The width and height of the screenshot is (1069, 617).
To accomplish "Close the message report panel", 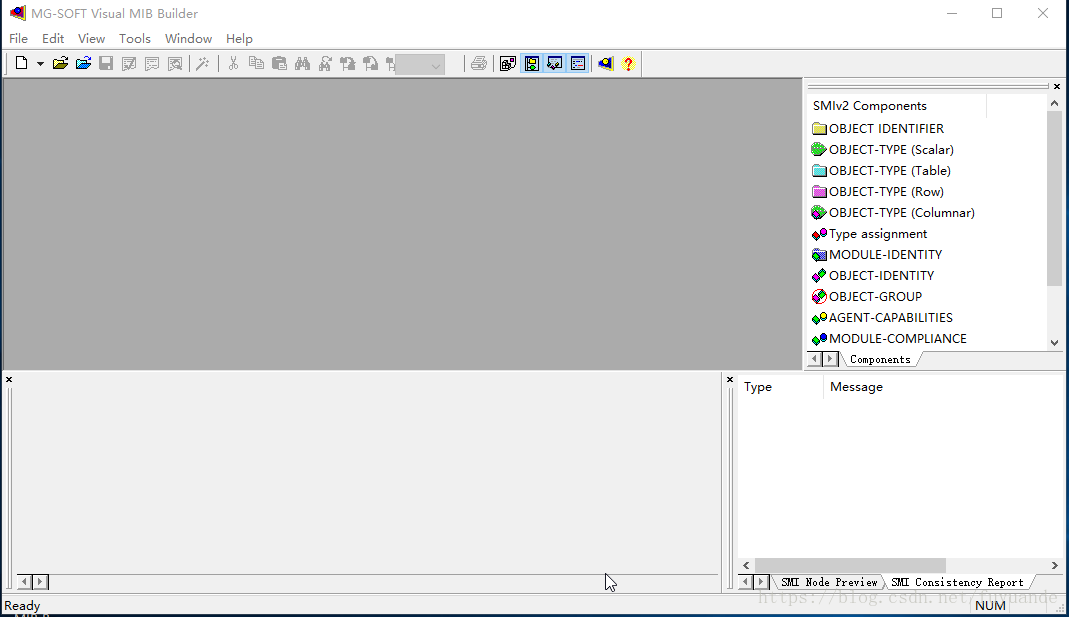I will click(x=729, y=380).
